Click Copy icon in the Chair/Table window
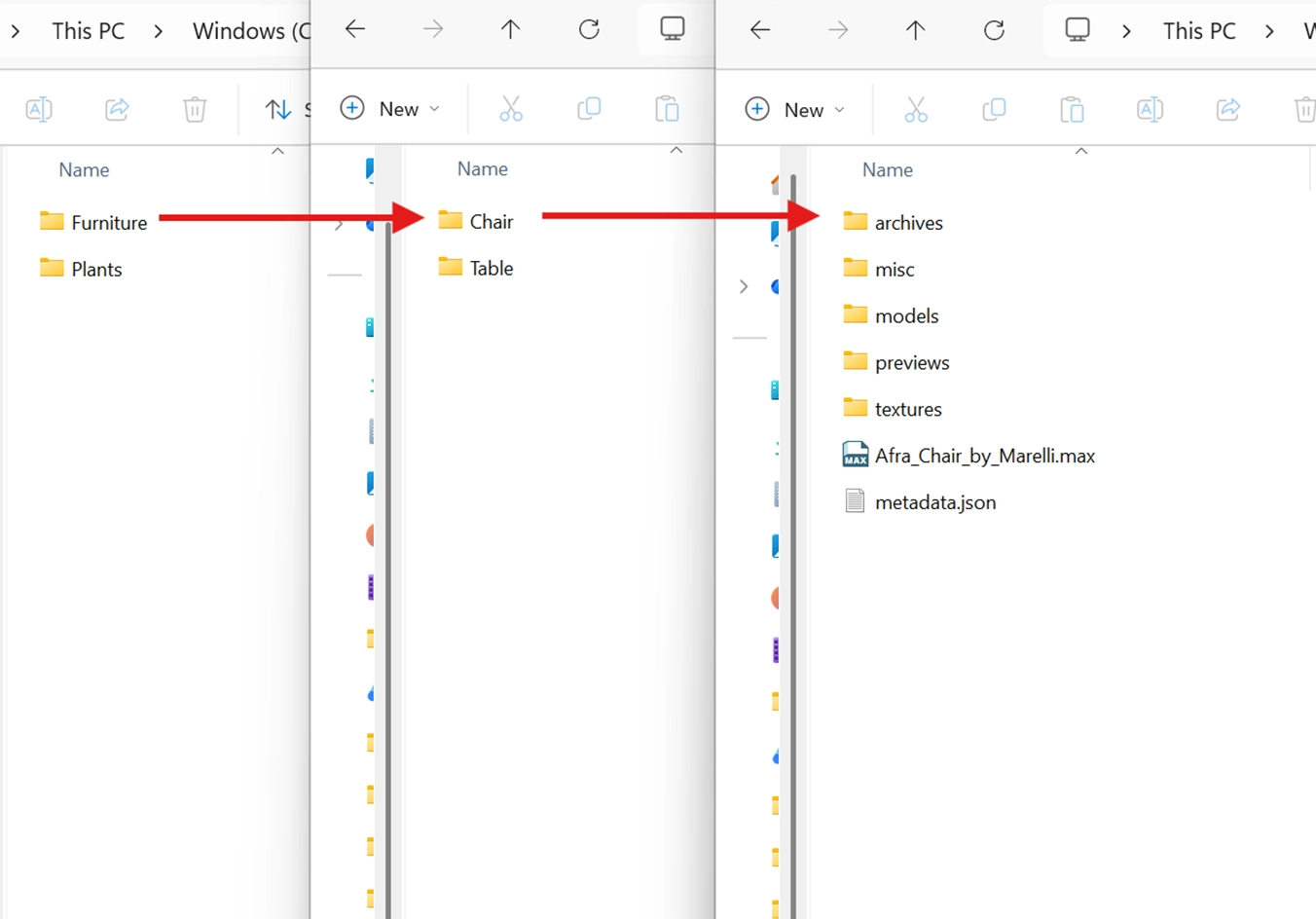The image size is (1316, 919). tap(589, 109)
